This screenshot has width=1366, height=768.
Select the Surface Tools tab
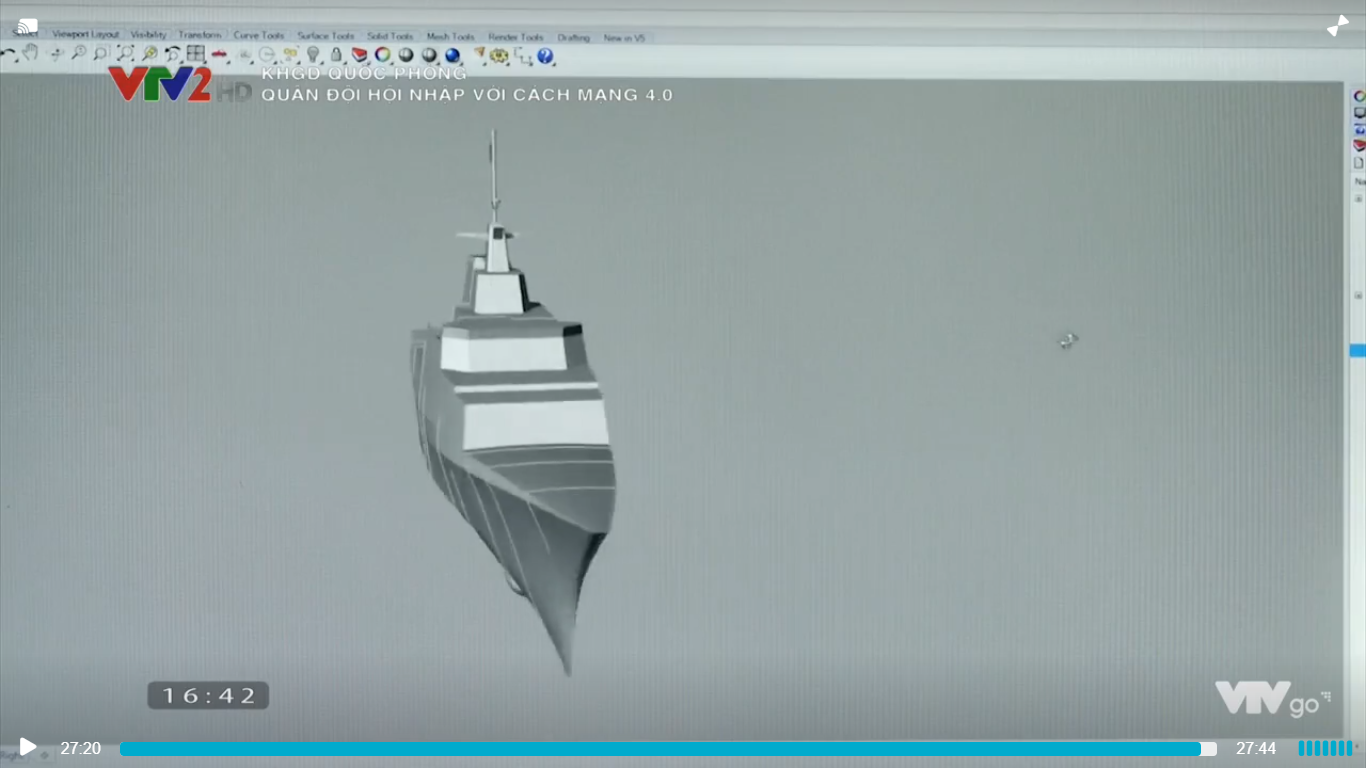pos(326,36)
